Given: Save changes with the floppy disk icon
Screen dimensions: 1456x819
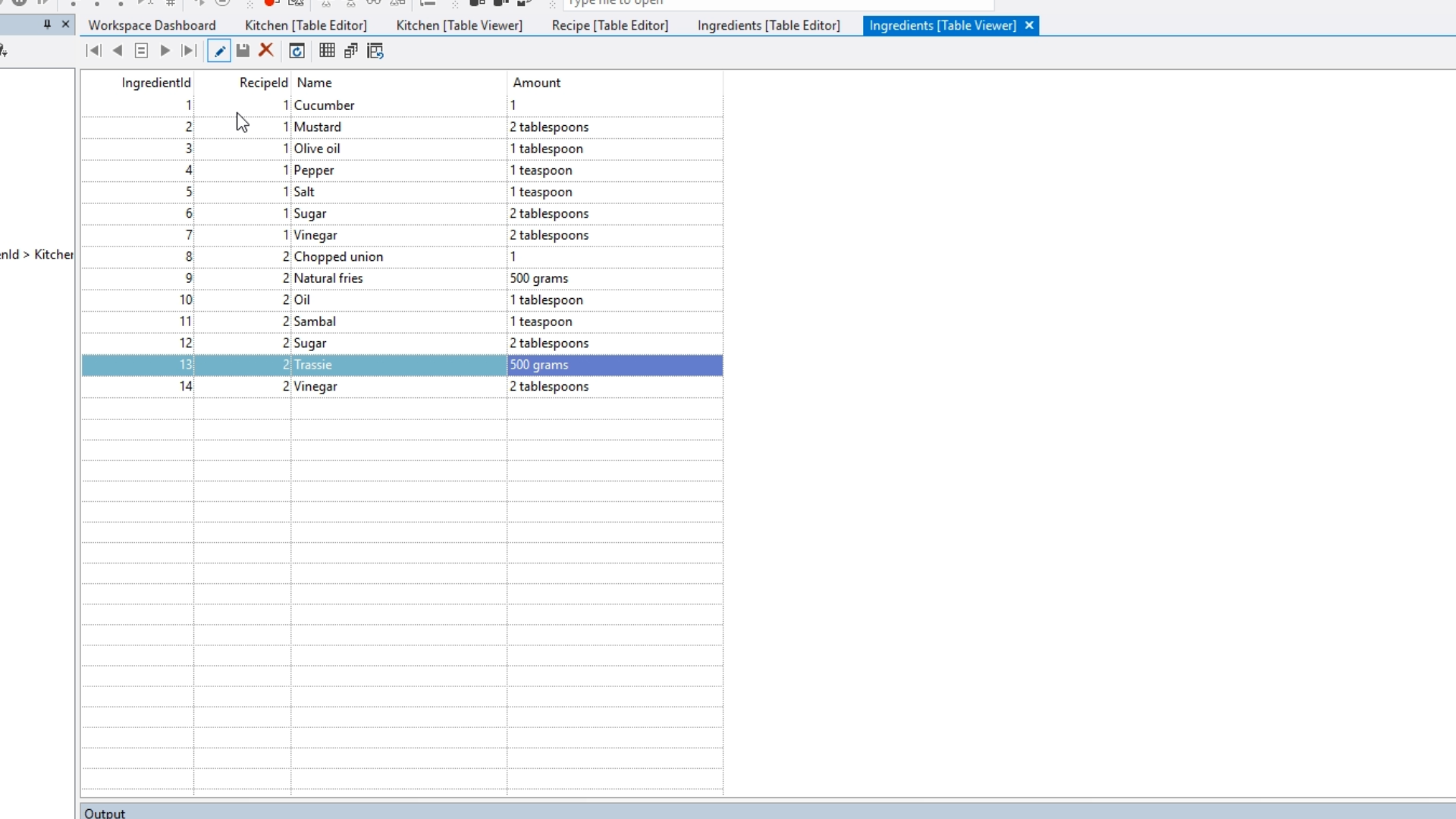Looking at the screenshot, I should tap(243, 51).
